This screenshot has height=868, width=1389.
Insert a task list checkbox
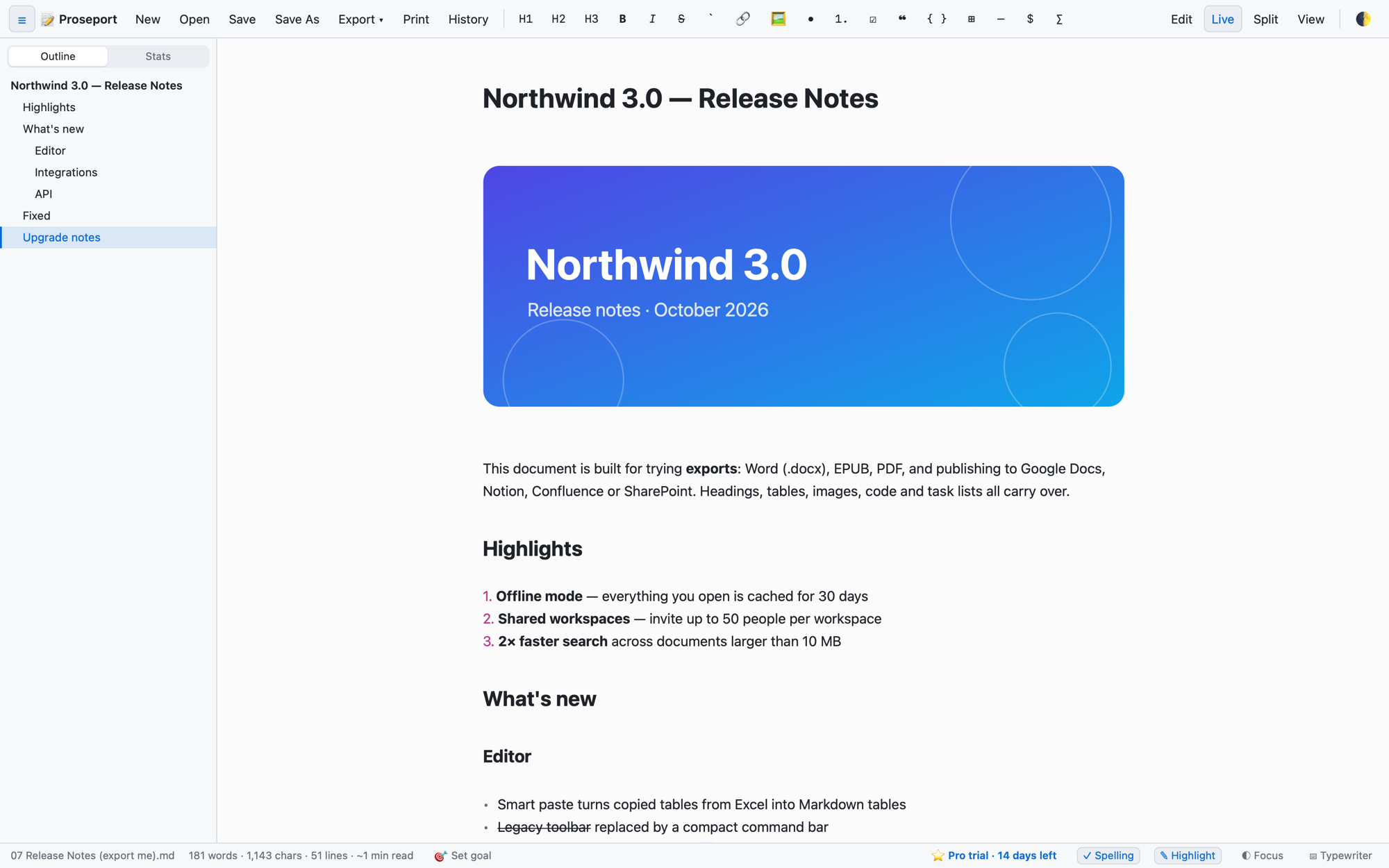point(873,19)
